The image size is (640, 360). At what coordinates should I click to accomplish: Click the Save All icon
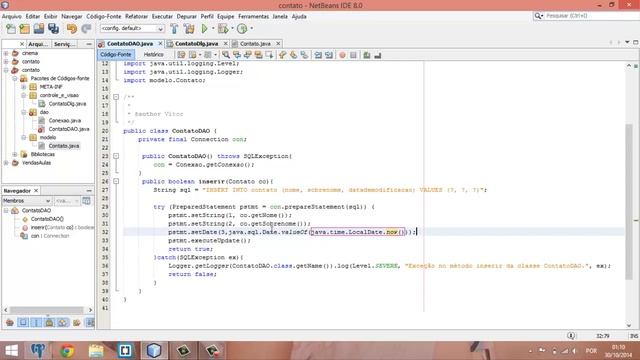(53, 29)
